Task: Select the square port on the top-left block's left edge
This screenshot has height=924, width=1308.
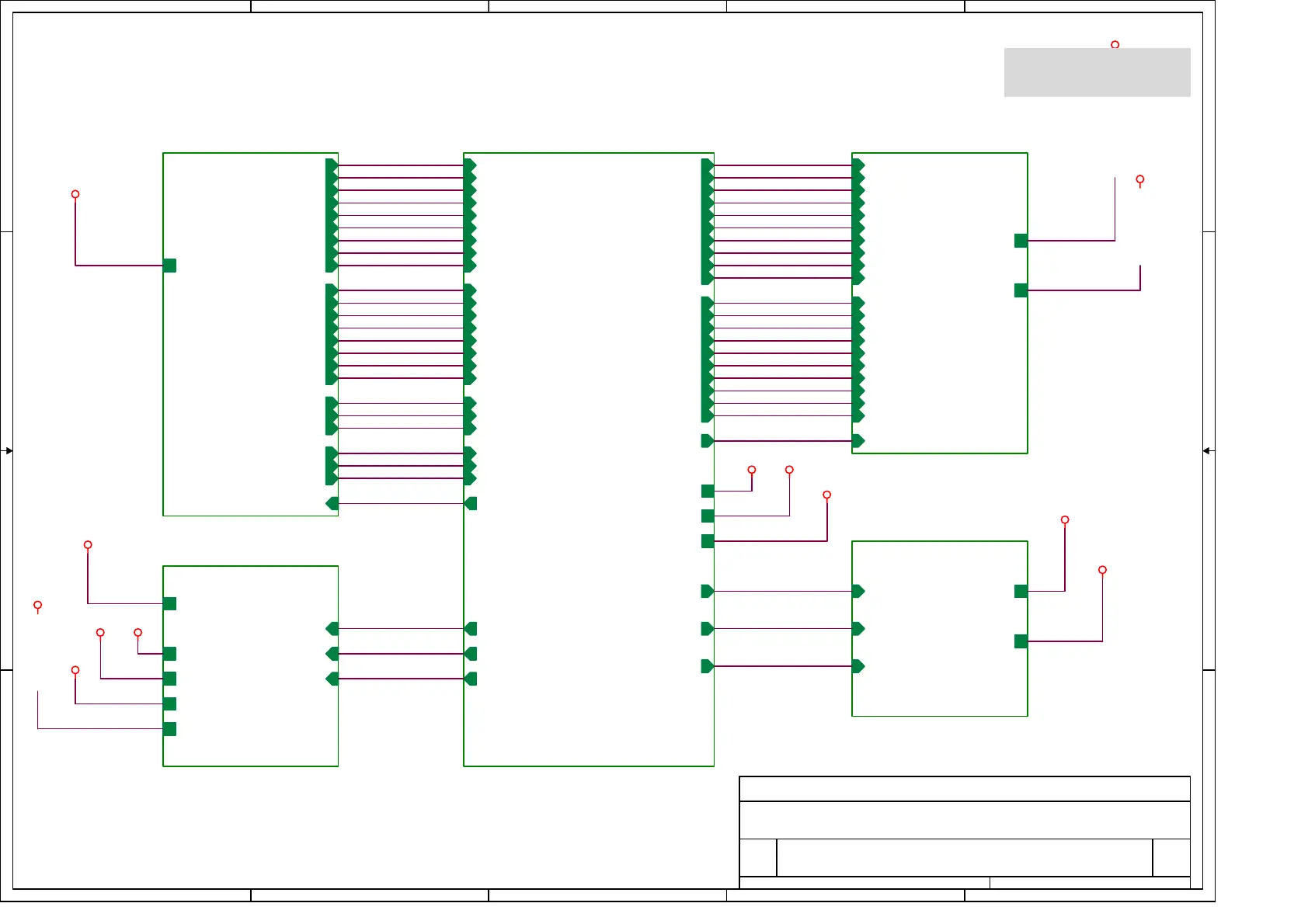Action: click(169, 266)
